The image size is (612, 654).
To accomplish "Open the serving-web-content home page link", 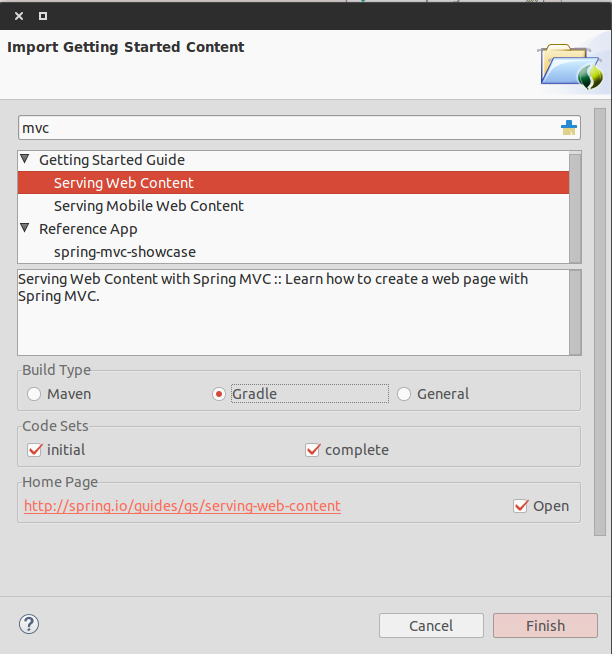I will 182,506.
